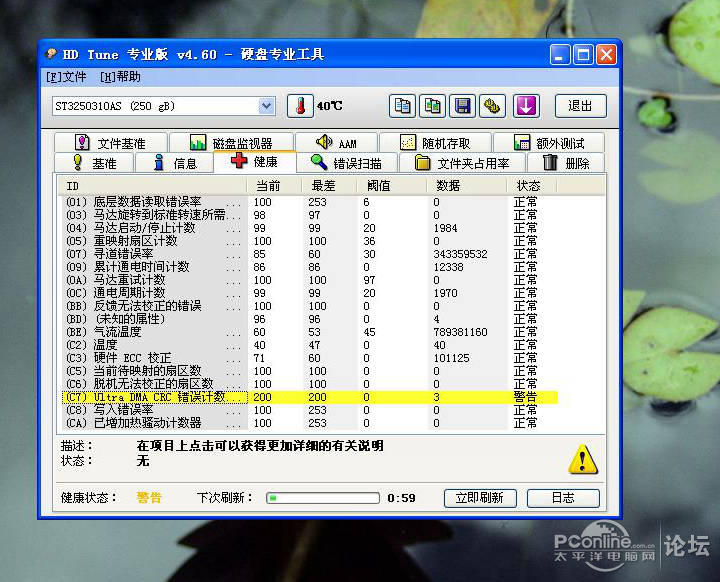Click data value 101125
This screenshot has width=720, height=582.
[451, 358]
